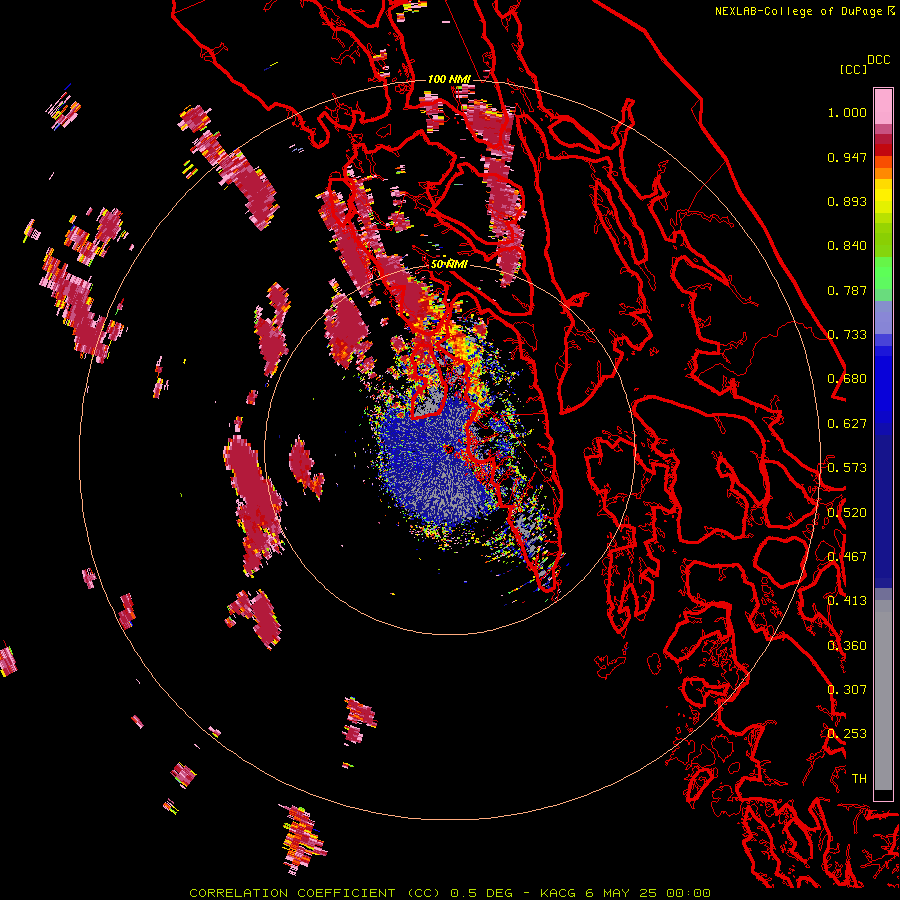The width and height of the screenshot is (900, 900).
Task: Click the 0.947 scale value
Action: point(847,157)
